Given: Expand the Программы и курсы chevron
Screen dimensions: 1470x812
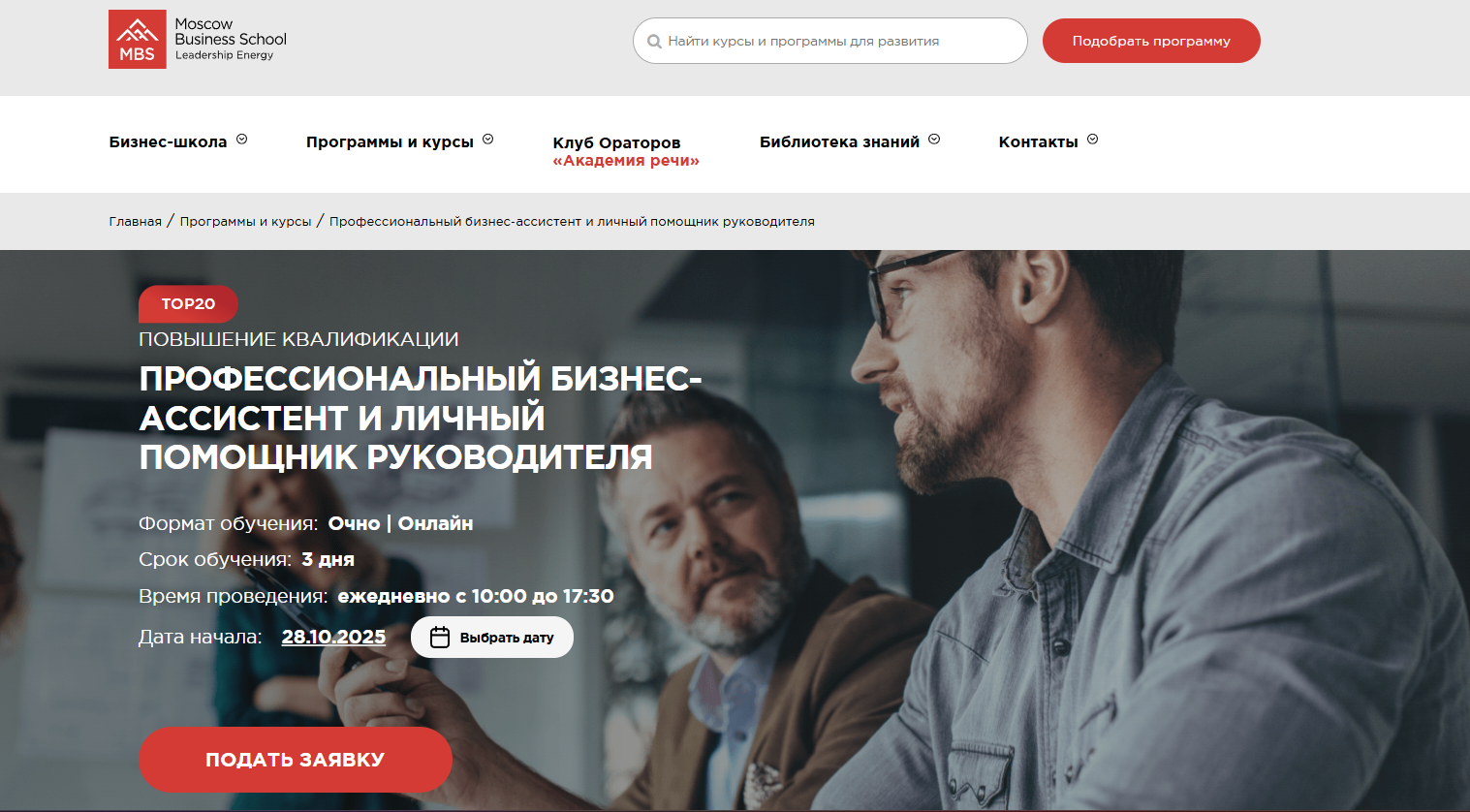Looking at the screenshot, I should 488,140.
